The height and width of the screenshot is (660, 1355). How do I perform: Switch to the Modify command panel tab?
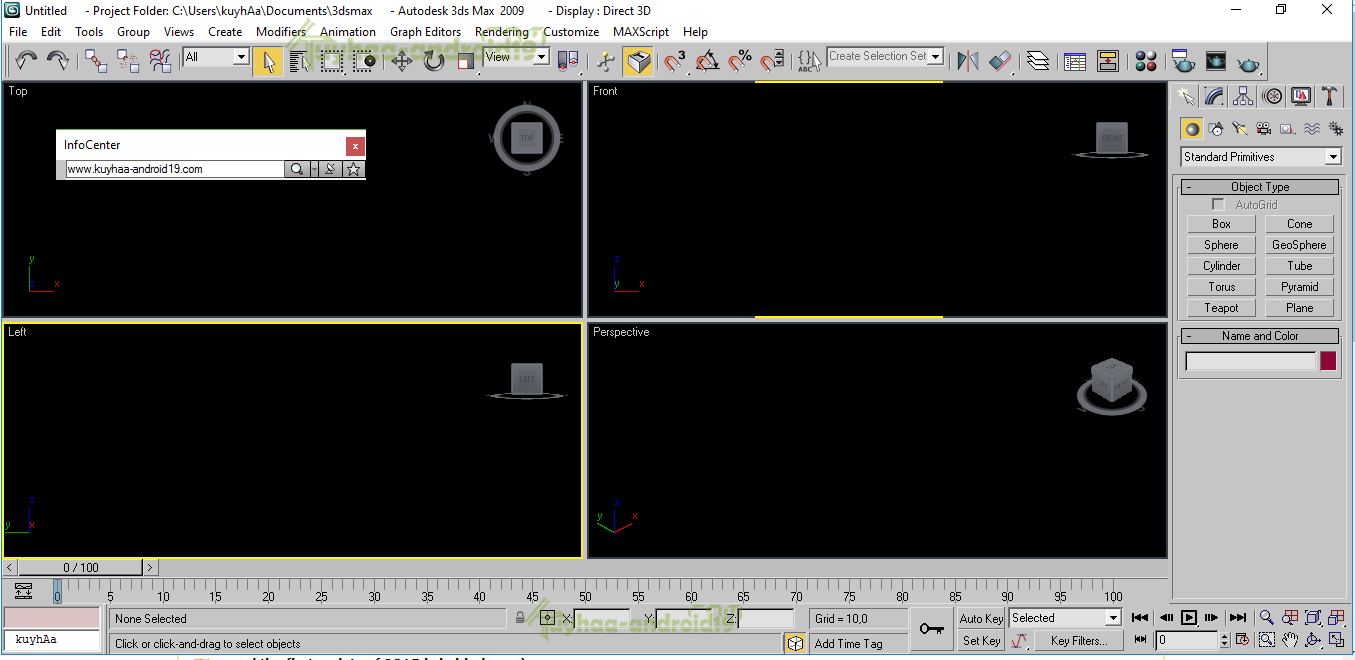pos(1214,96)
